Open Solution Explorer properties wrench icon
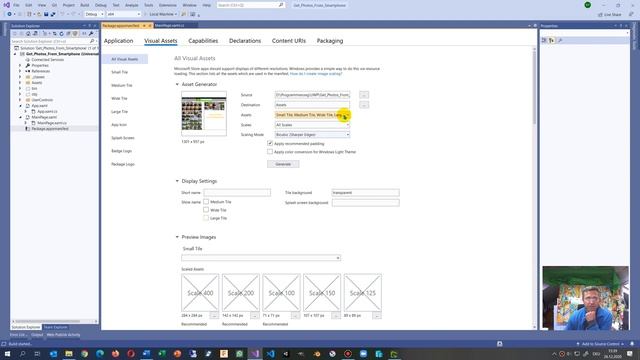 [91, 33]
